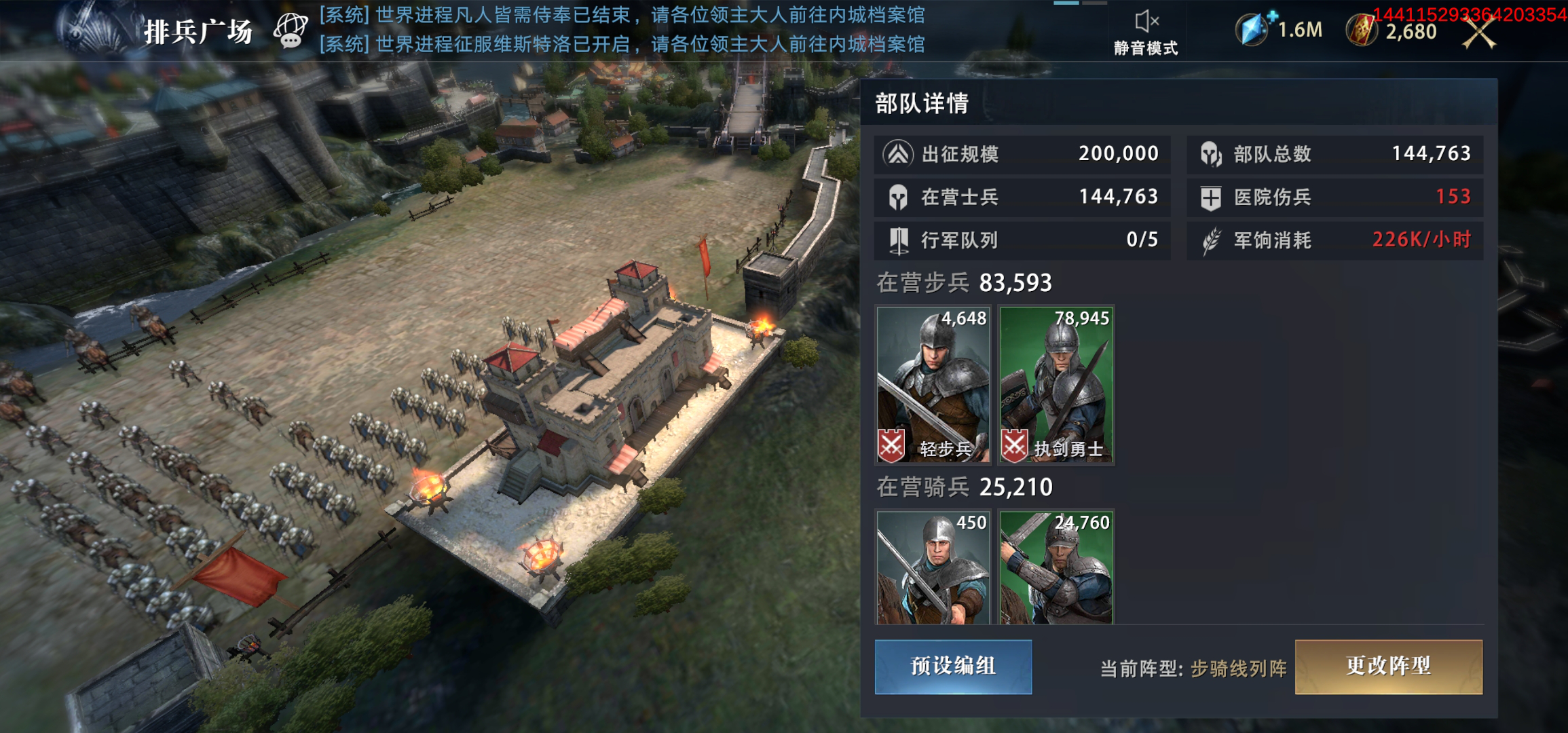Toggle the 静音模式 mute speaker icon
The width and height of the screenshot is (1568, 733).
[x=1146, y=22]
